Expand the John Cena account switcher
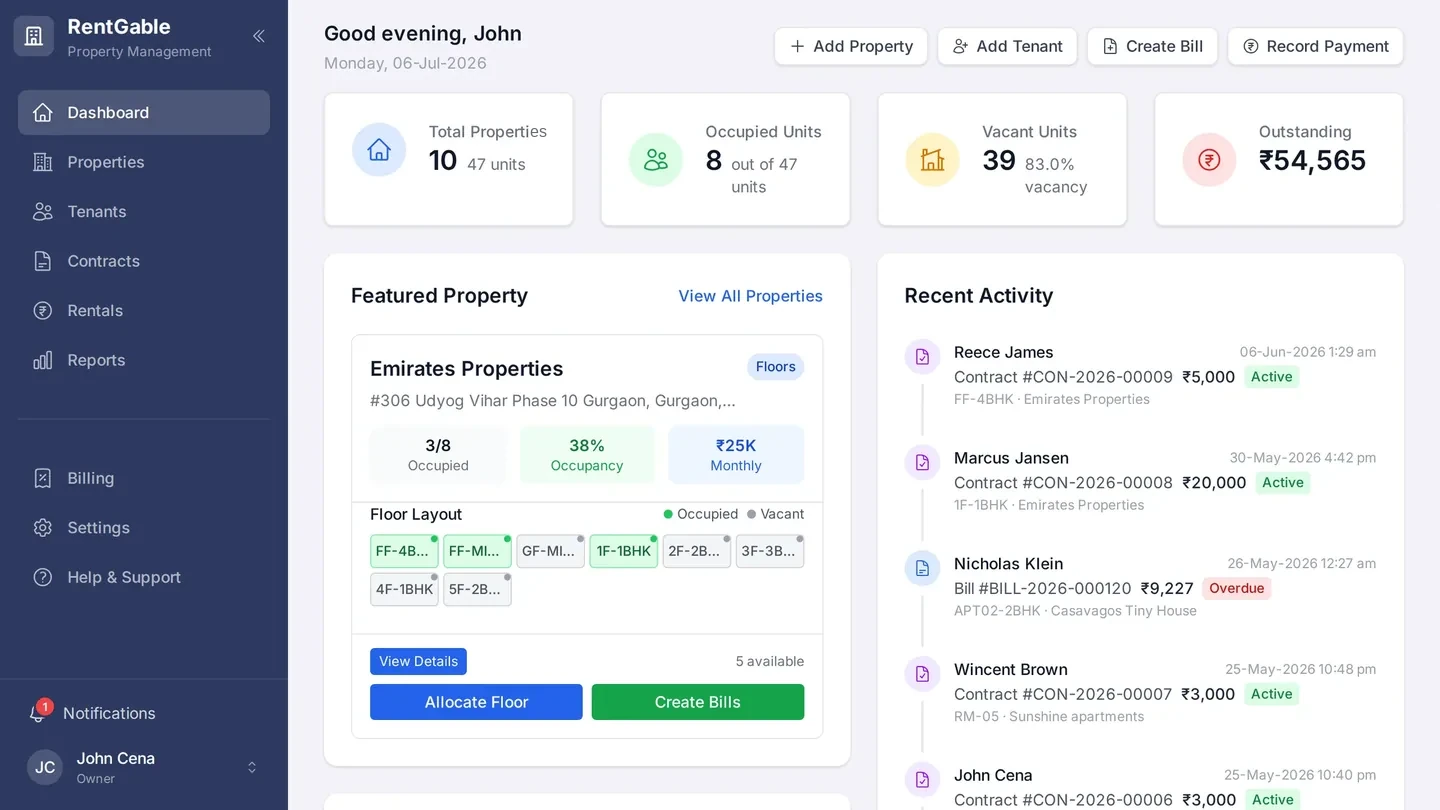 tap(252, 767)
